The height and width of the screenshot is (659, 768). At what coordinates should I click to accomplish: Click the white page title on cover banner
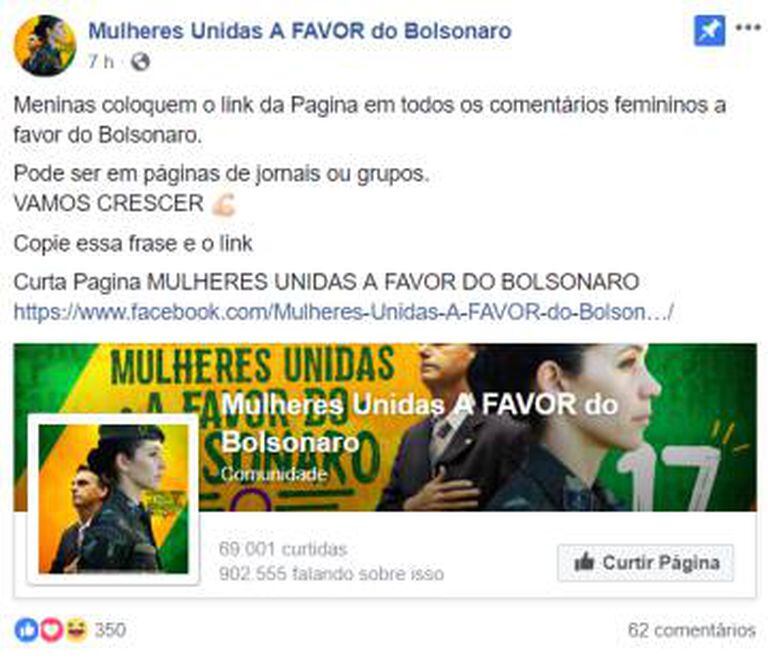(x=419, y=423)
